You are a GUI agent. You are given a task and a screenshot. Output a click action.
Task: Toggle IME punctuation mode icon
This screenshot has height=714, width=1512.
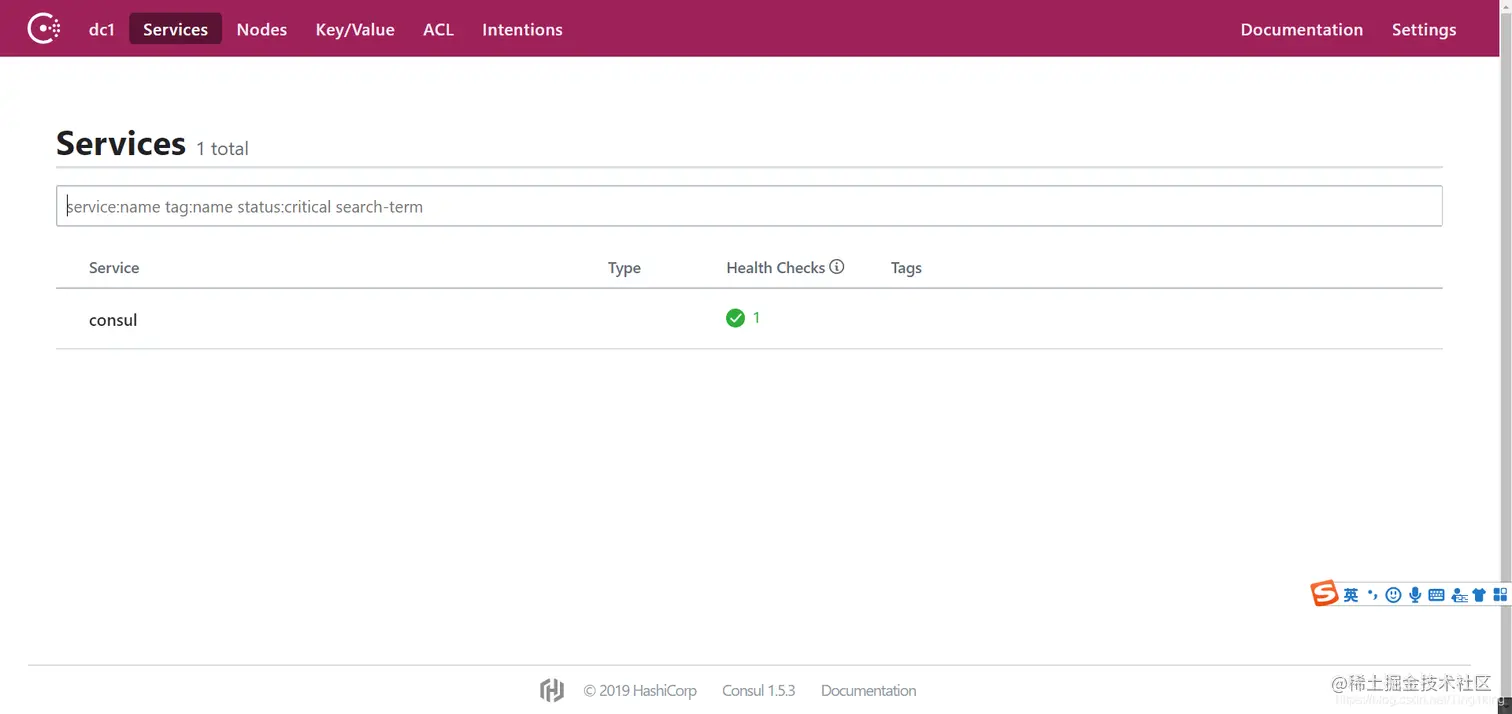[1373, 595]
